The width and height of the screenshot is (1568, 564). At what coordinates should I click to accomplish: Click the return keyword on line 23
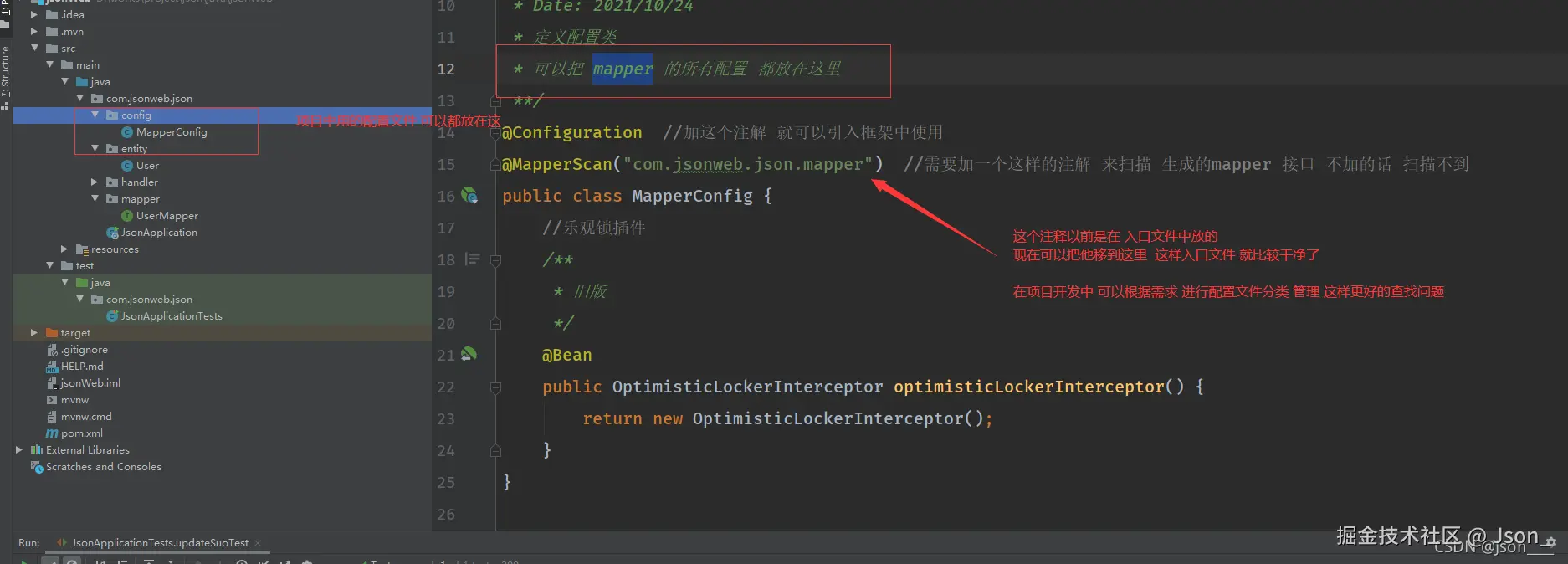pyautogui.click(x=612, y=418)
